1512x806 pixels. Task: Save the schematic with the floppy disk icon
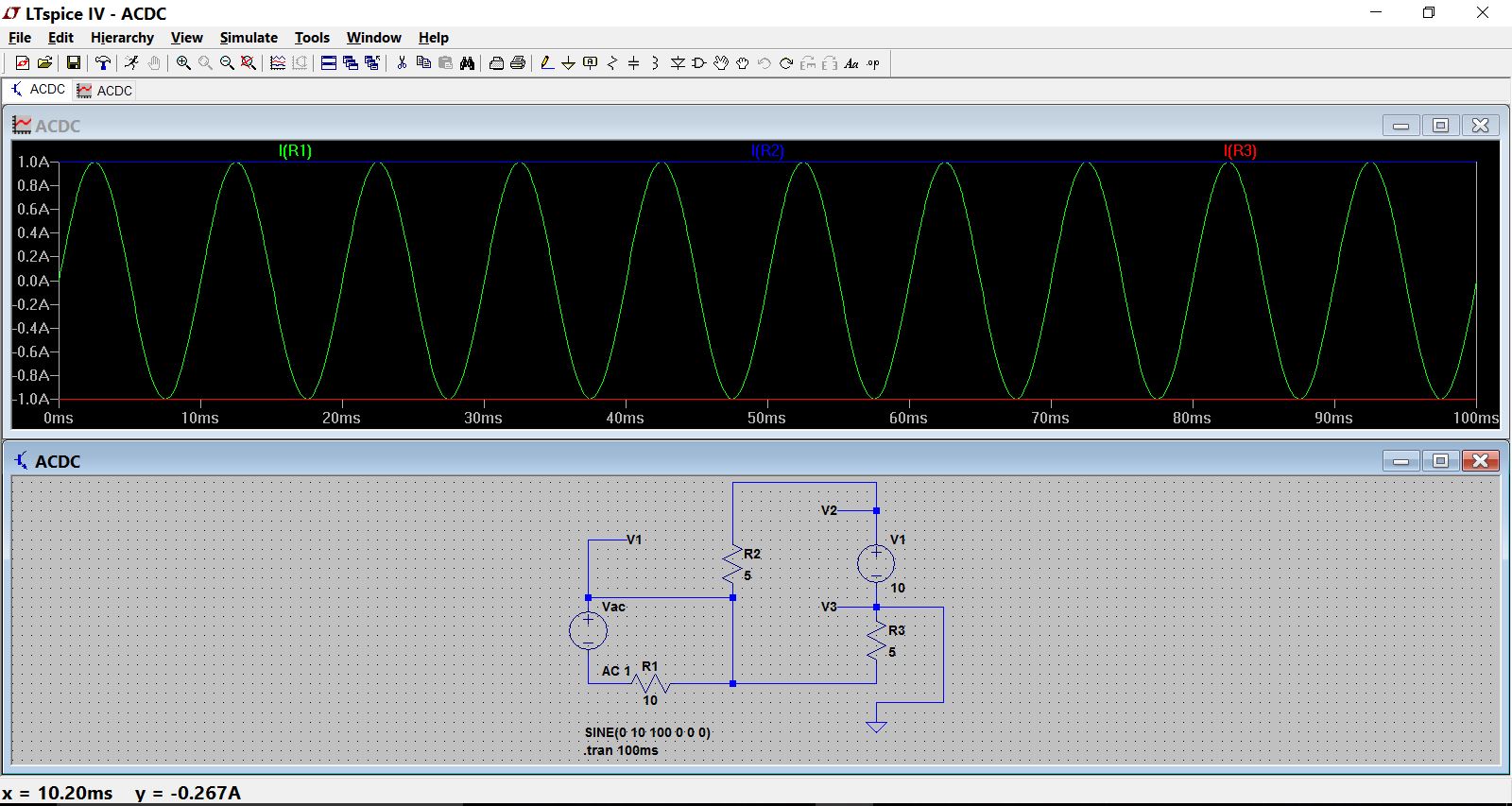click(73, 63)
